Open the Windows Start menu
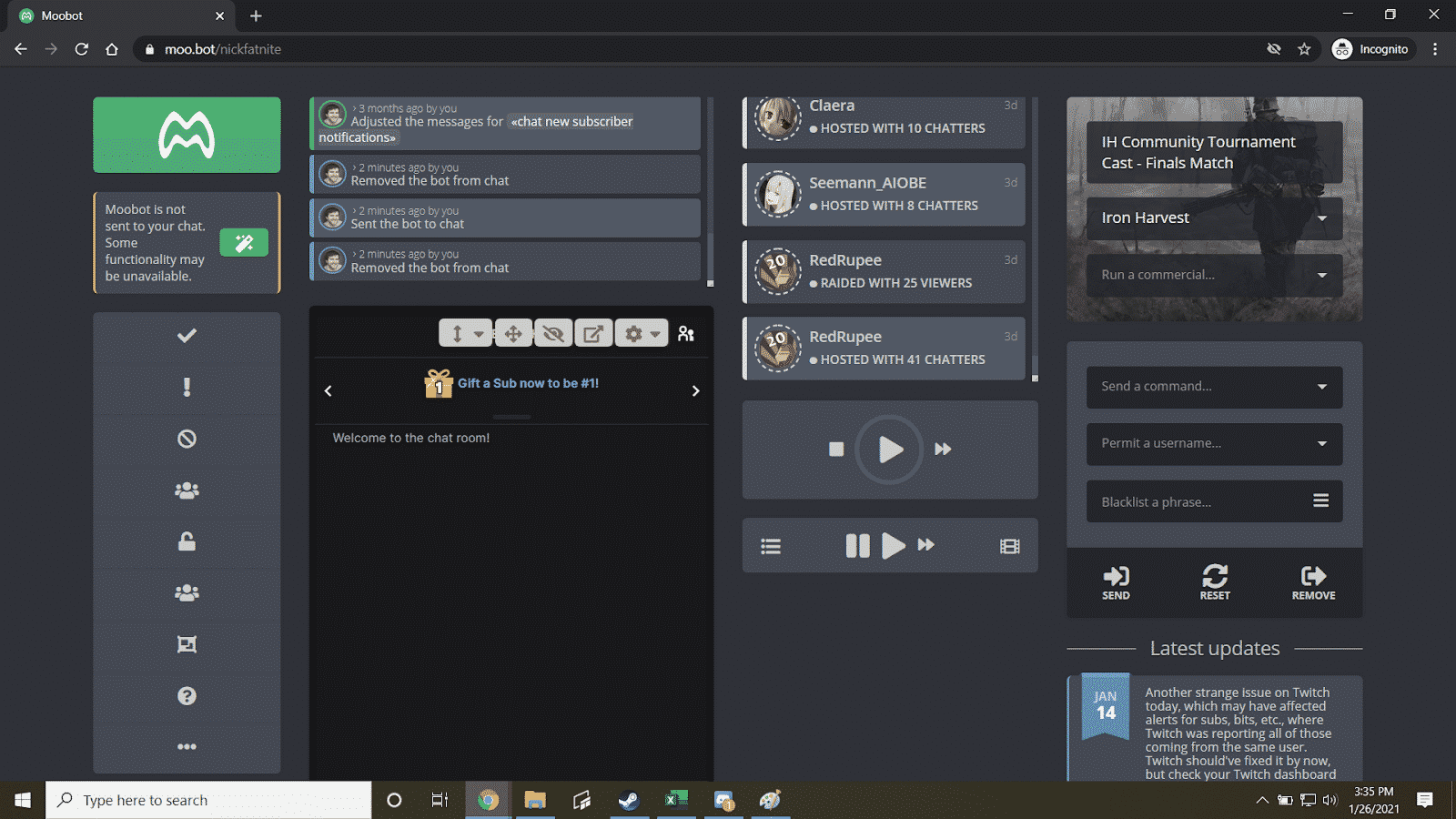Screen dimensions: 1456x819 23,800
